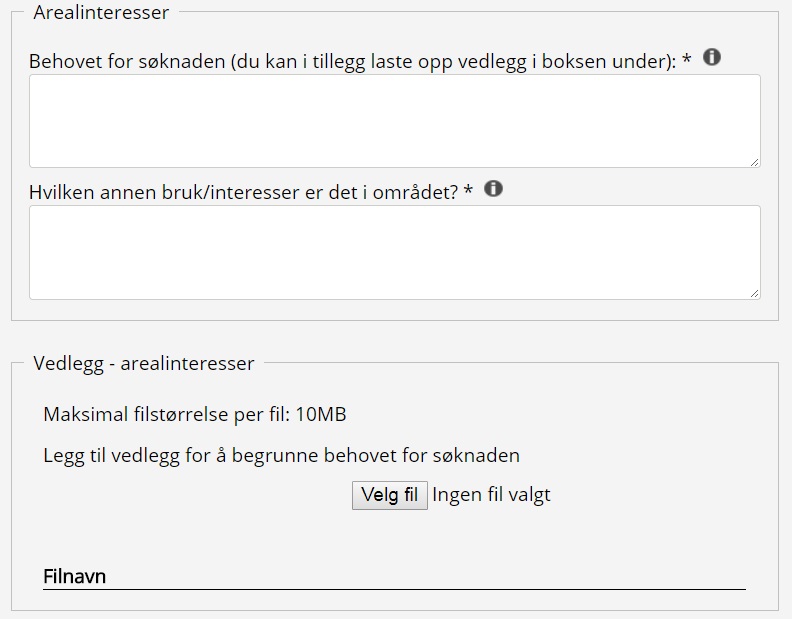Click the divider line beneath Filnavn
The height and width of the screenshot is (619, 792).
(x=394, y=590)
